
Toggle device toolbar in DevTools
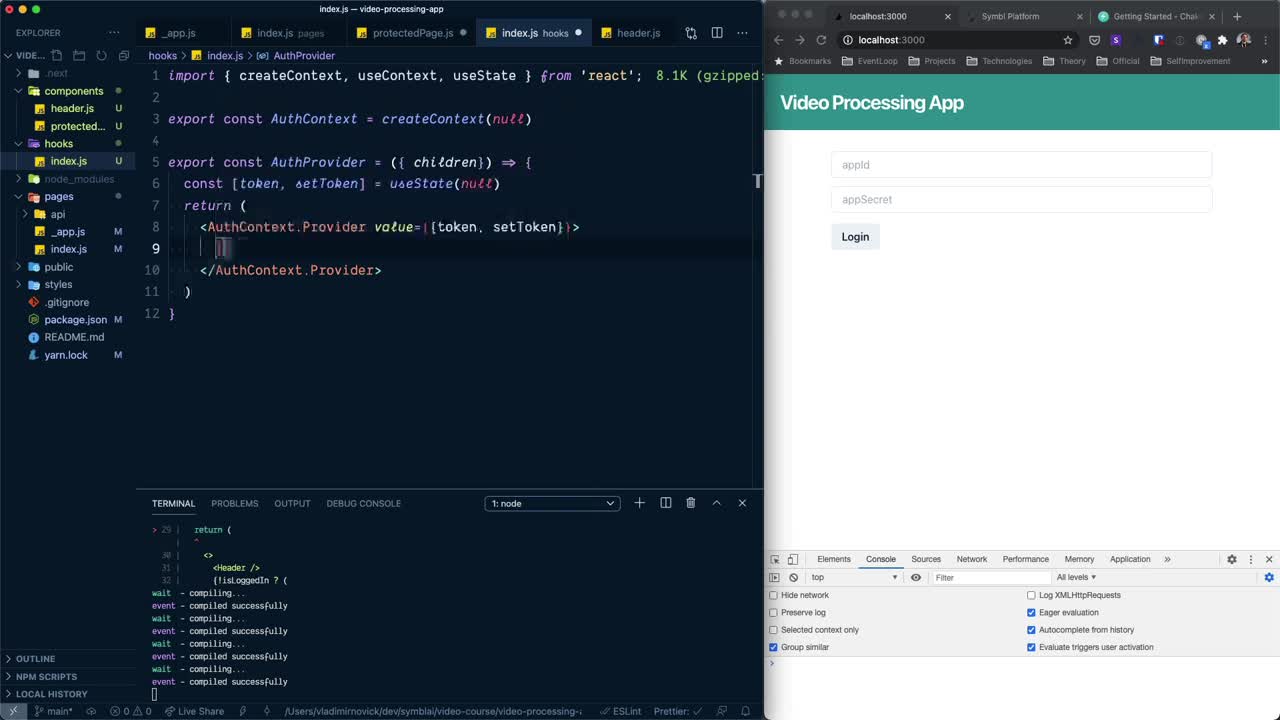(x=793, y=559)
